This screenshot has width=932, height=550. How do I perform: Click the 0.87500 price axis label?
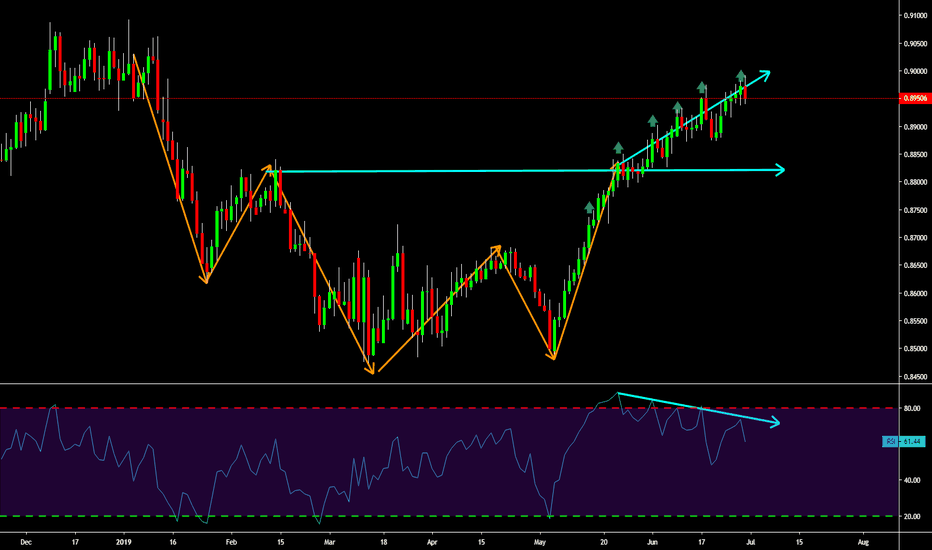[915, 210]
